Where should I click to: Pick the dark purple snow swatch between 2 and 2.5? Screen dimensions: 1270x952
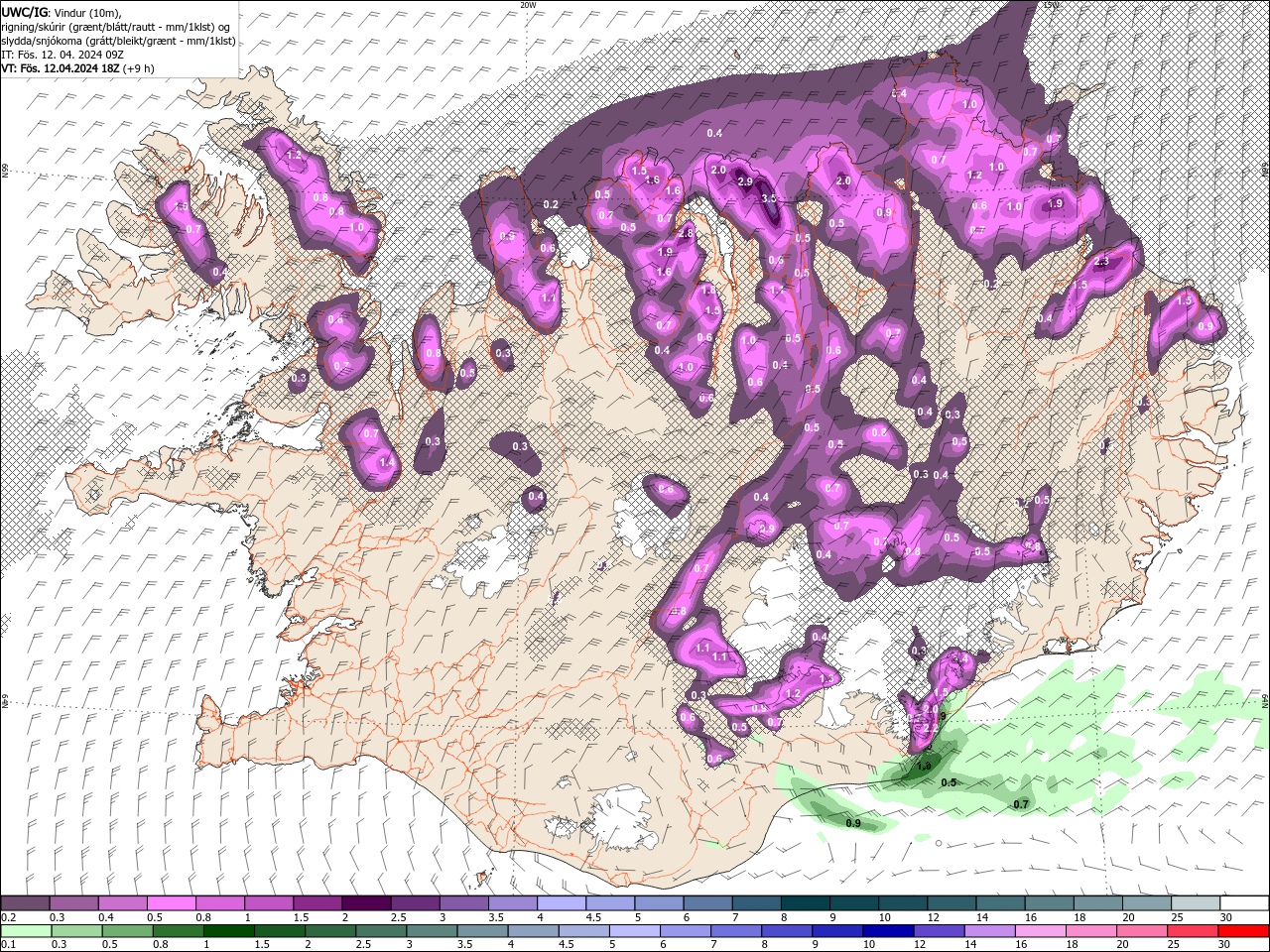[x=366, y=902]
